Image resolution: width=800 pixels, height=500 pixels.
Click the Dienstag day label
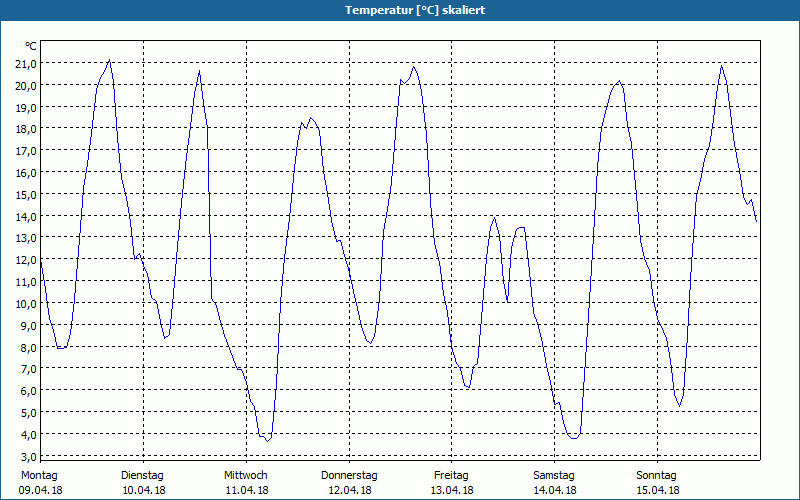click(142, 476)
